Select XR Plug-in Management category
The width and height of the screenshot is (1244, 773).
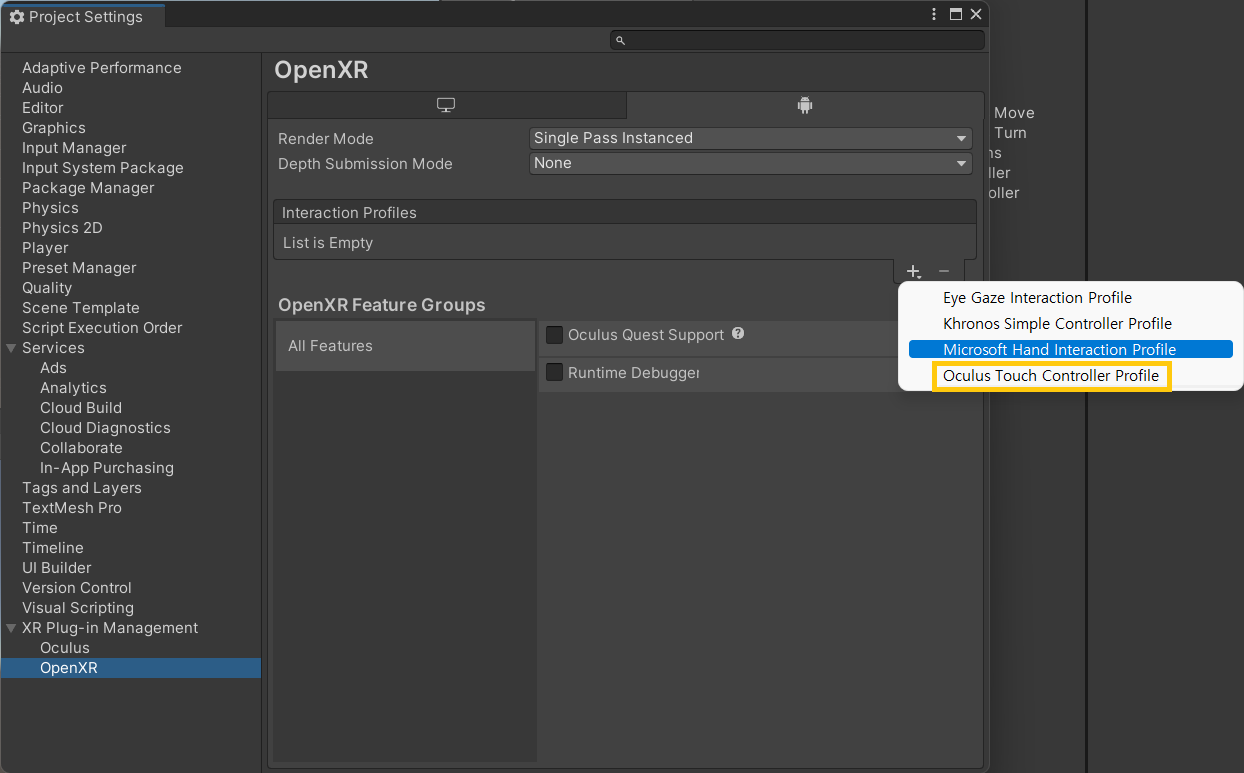click(x=110, y=628)
